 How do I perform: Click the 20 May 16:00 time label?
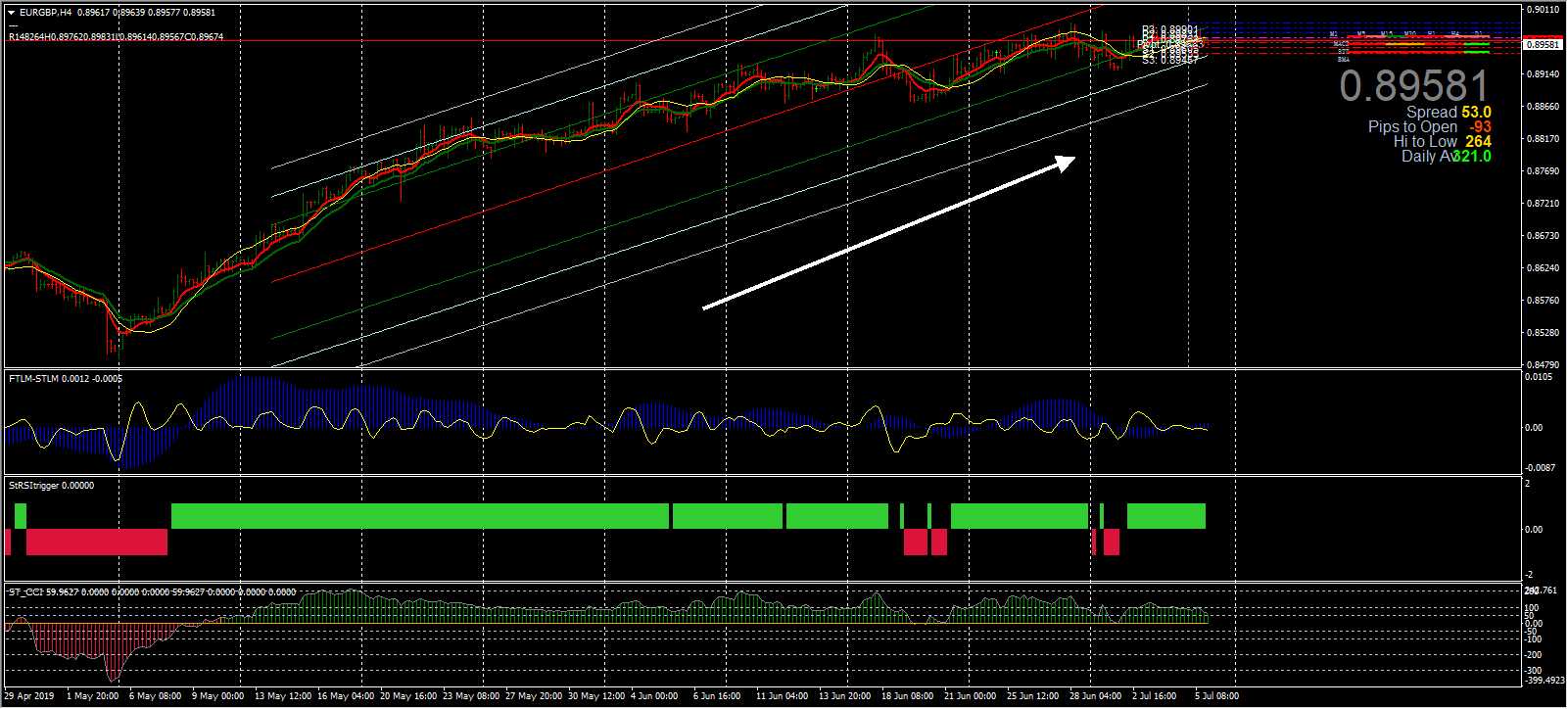(x=408, y=696)
